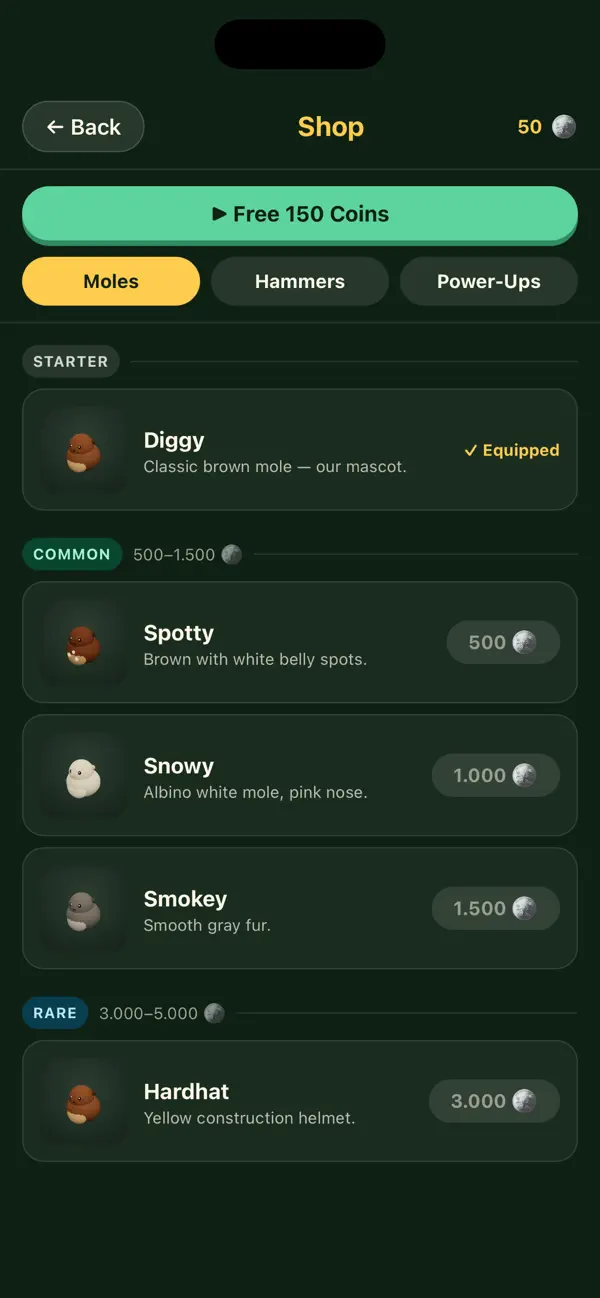Select the Moles tab
Viewport: 600px width, 1298px height.
(111, 282)
